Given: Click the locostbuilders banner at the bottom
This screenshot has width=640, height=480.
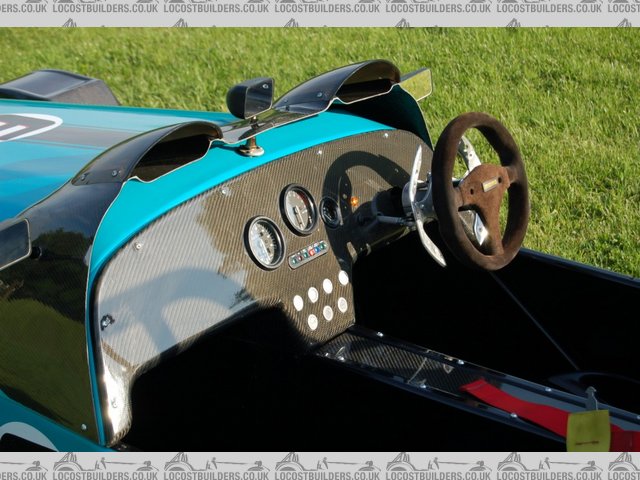Looking at the screenshot, I should click(320, 465).
